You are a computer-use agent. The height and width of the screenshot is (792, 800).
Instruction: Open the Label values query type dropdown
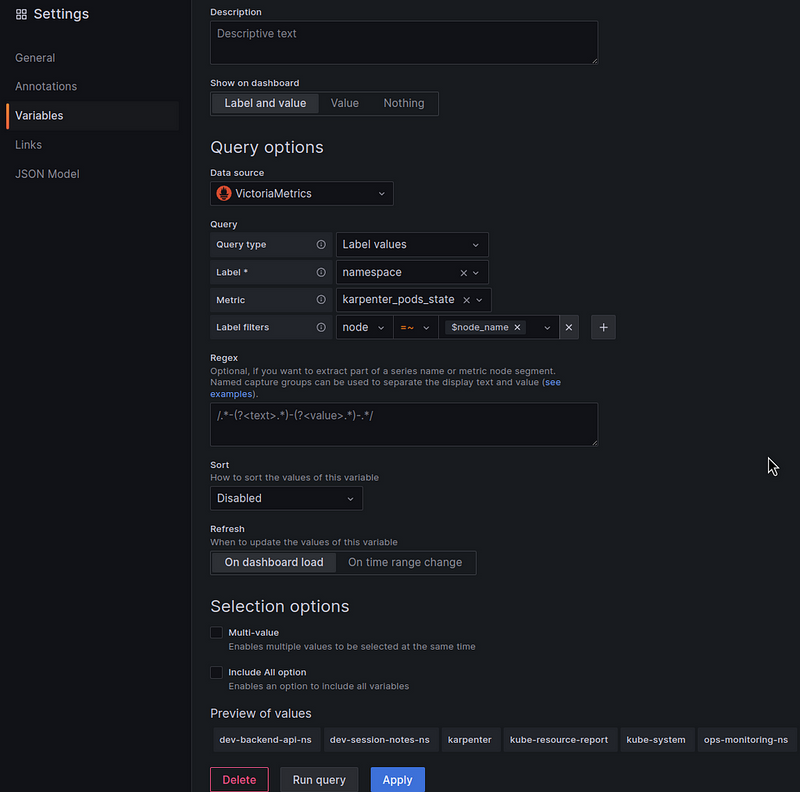[x=411, y=245]
